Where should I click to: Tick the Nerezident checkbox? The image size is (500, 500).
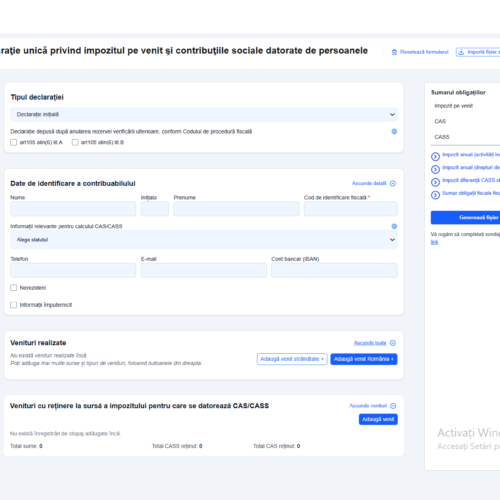tap(14, 288)
